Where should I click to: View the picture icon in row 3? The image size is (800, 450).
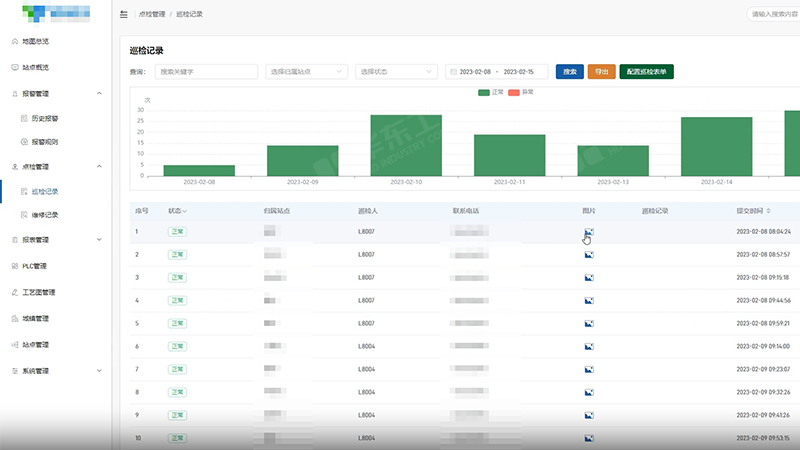pos(589,277)
